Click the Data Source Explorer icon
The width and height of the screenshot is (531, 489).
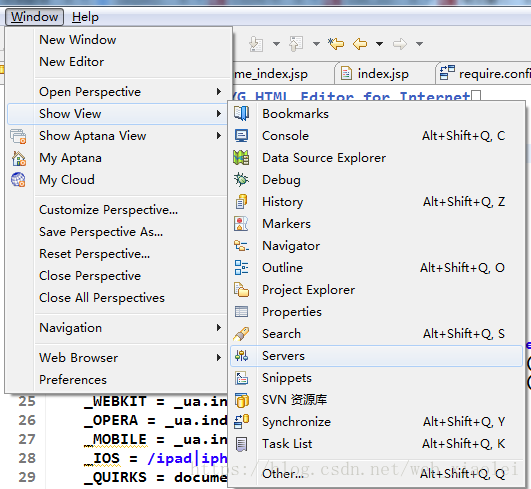point(241,158)
